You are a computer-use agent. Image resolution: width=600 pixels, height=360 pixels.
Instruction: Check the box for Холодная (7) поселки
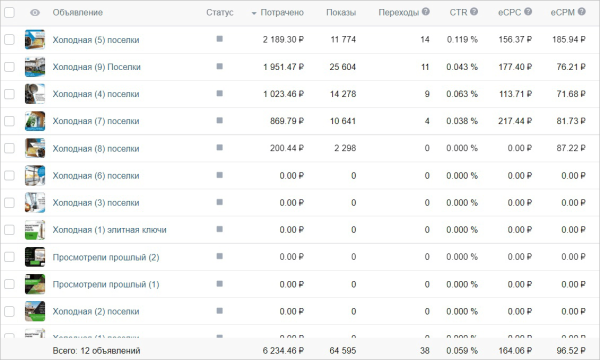click(x=9, y=121)
